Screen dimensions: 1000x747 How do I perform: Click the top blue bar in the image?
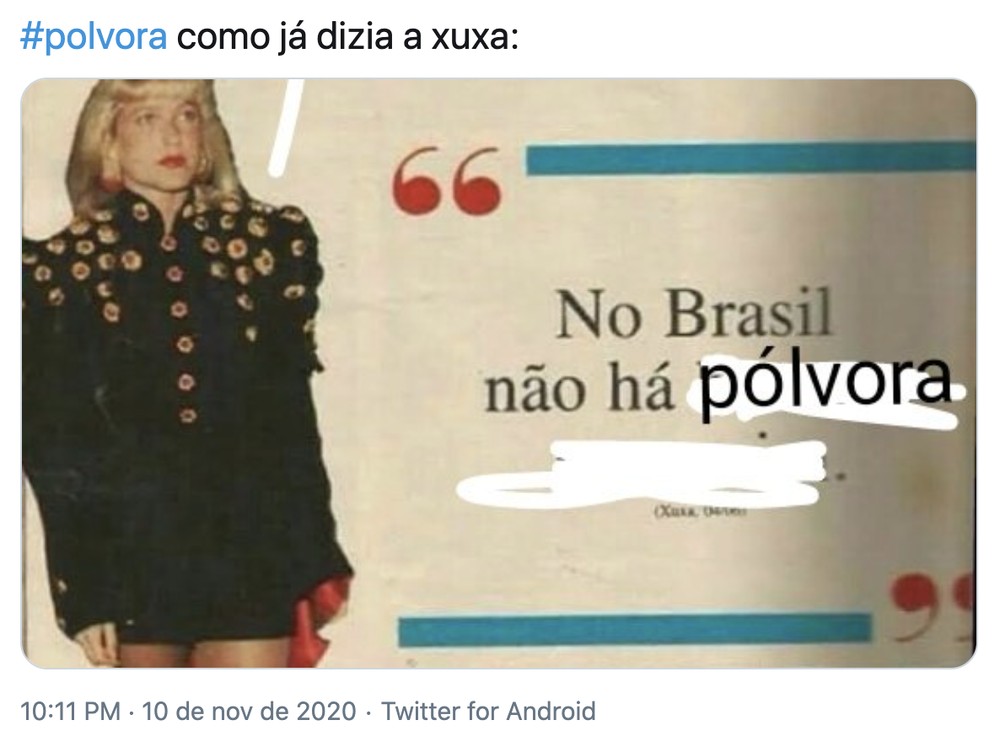pyautogui.click(x=751, y=159)
